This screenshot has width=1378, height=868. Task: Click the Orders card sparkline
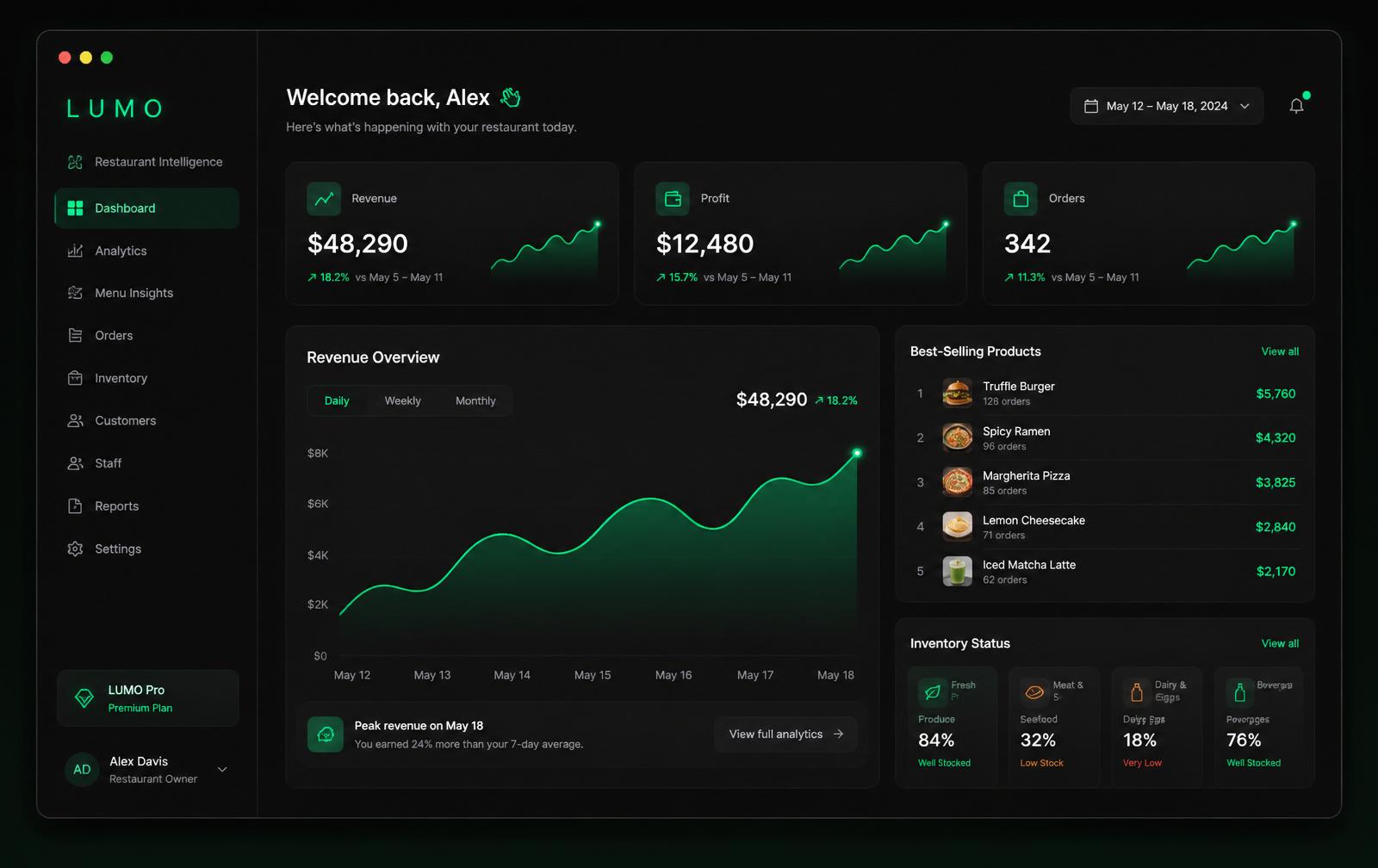(x=1242, y=252)
